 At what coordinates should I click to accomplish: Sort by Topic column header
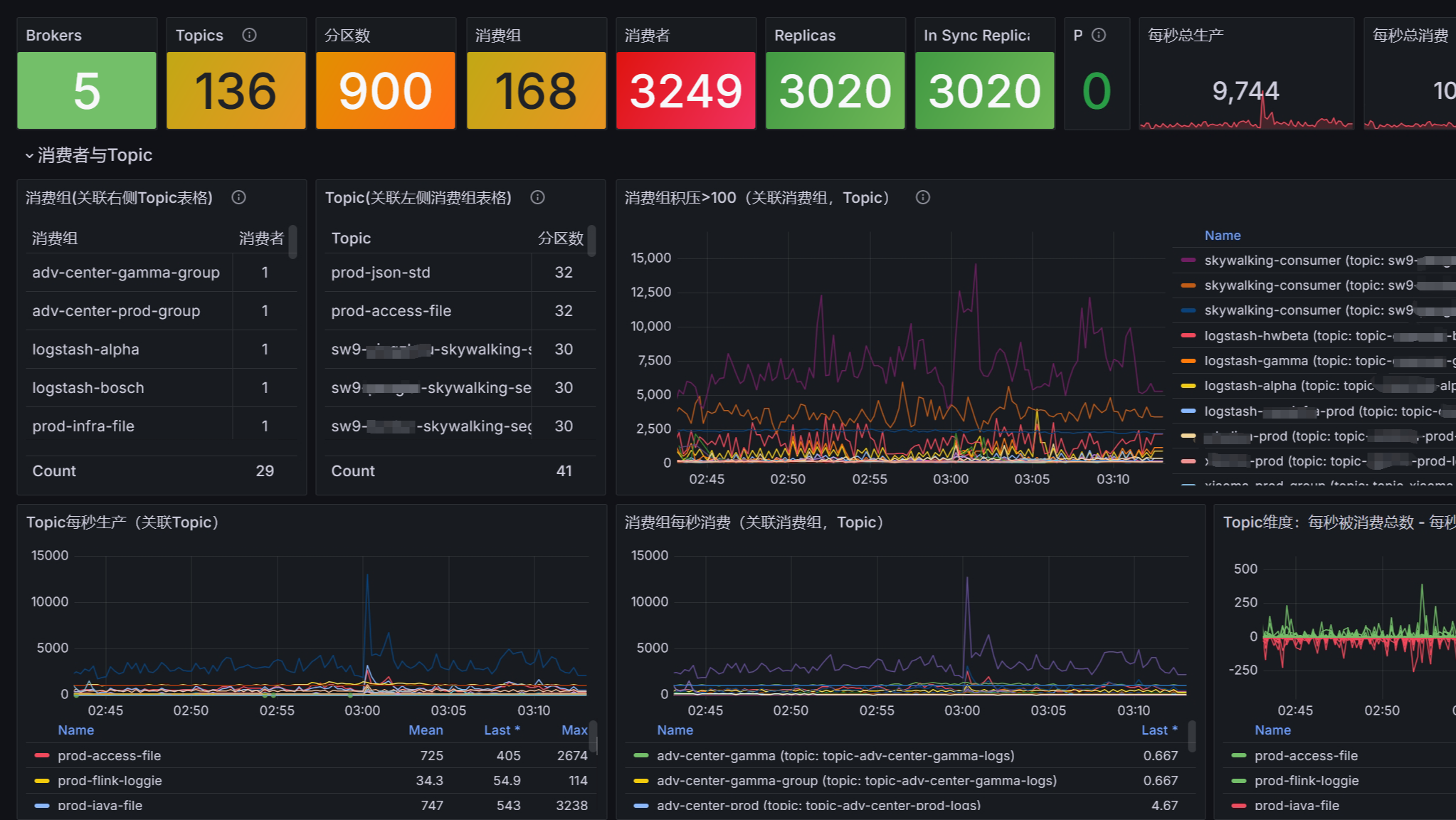point(351,238)
